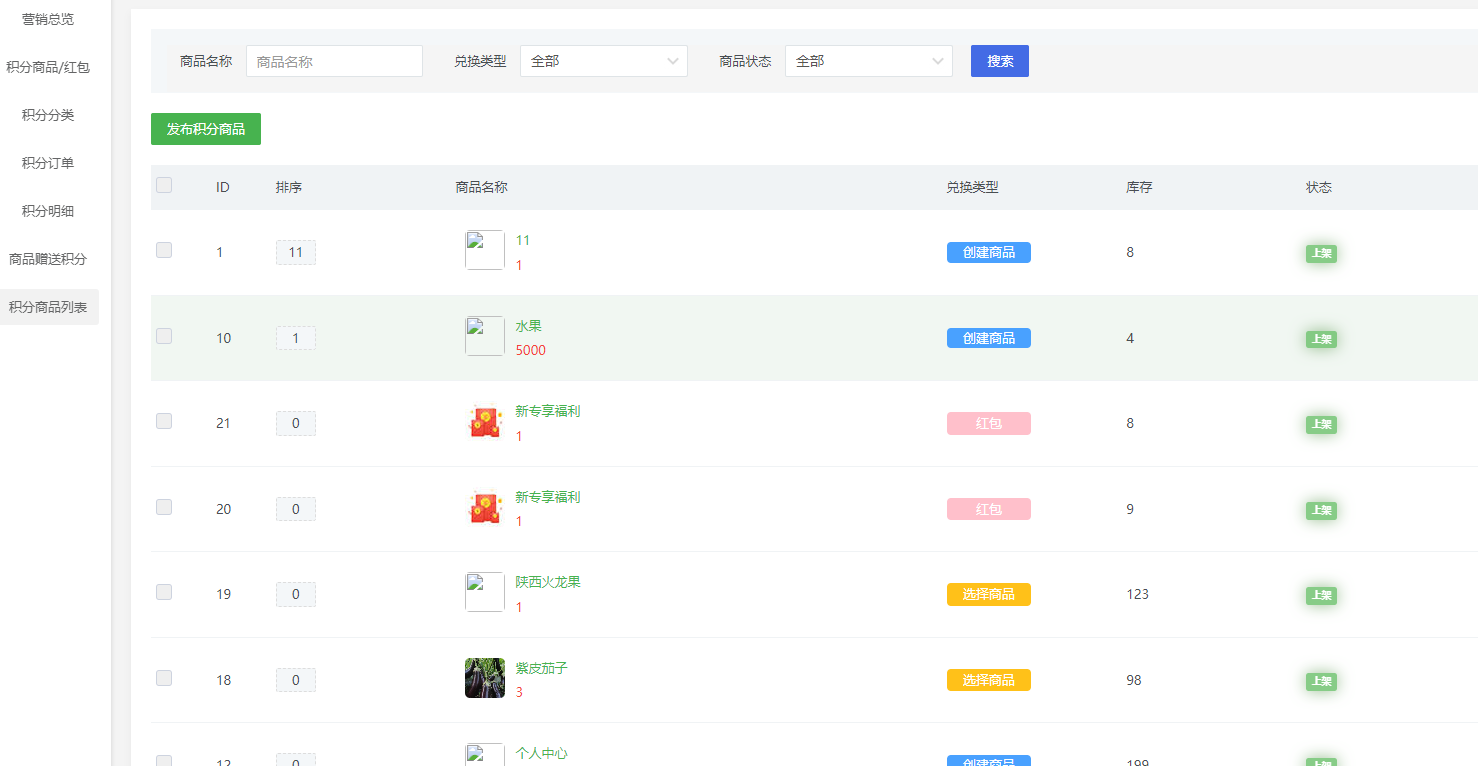Click the 上架 status badge for ID 1
Screen dimensions: 1478x766
point(1321,253)
